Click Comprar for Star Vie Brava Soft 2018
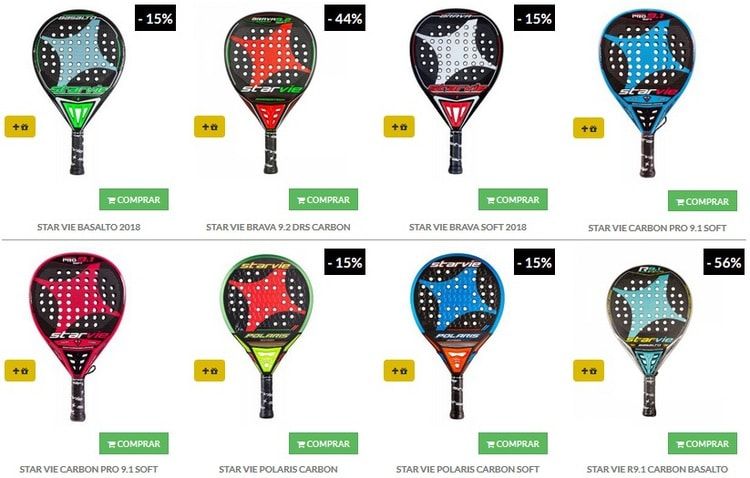 coord(513,200)
